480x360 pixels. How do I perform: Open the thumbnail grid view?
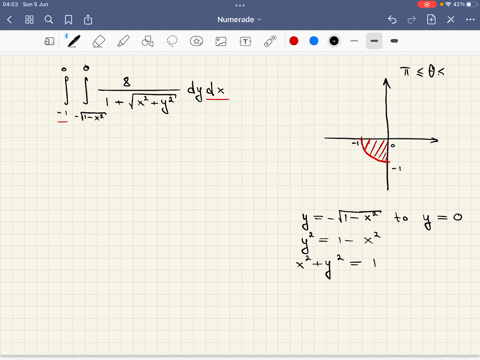coord(29,20)
